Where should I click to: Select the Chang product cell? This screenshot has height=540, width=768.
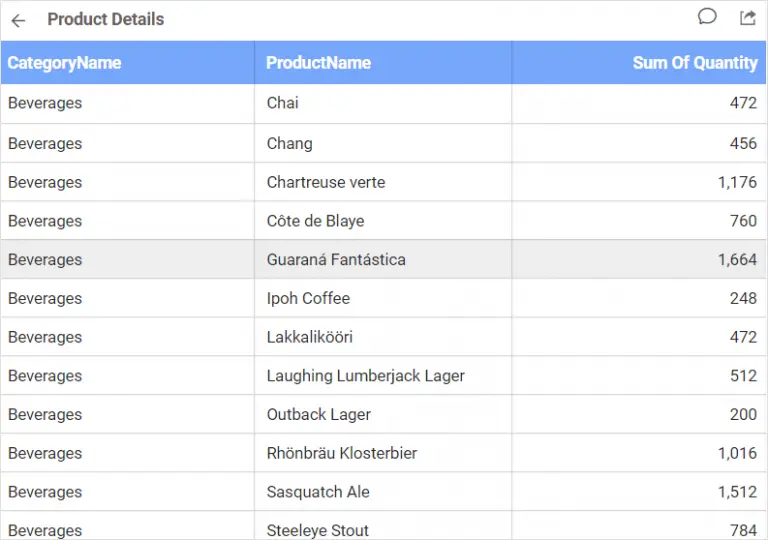tap(290, 143)
